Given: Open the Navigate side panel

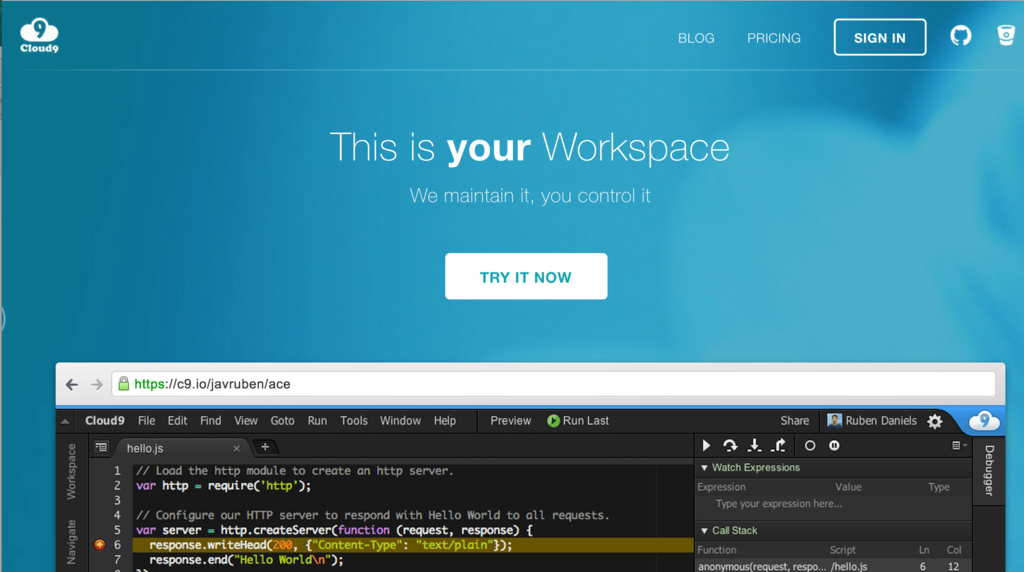Looking at the screenshot, I should [71, 541].
